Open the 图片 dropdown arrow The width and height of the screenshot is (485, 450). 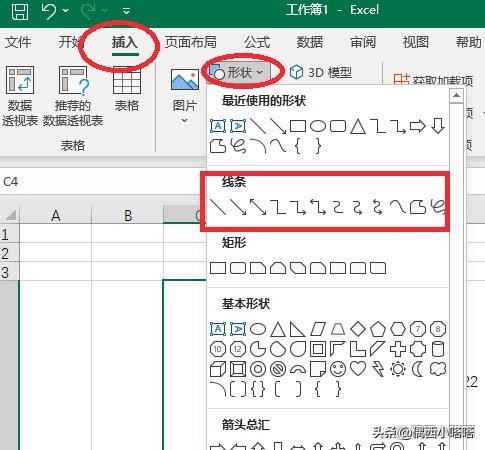(x=184, y=120)
